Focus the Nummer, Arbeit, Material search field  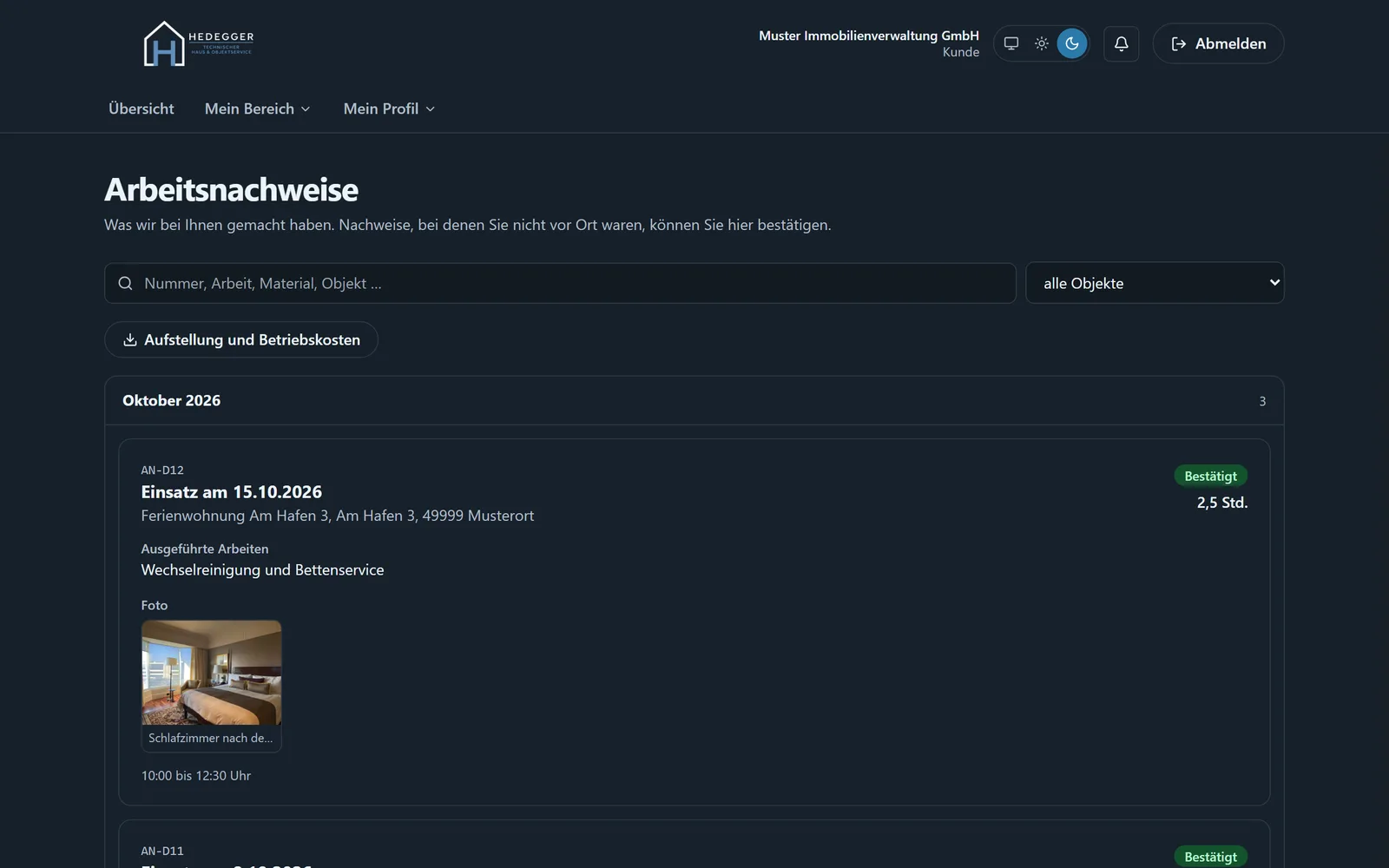pyautogui.click(x=560, y=283)
